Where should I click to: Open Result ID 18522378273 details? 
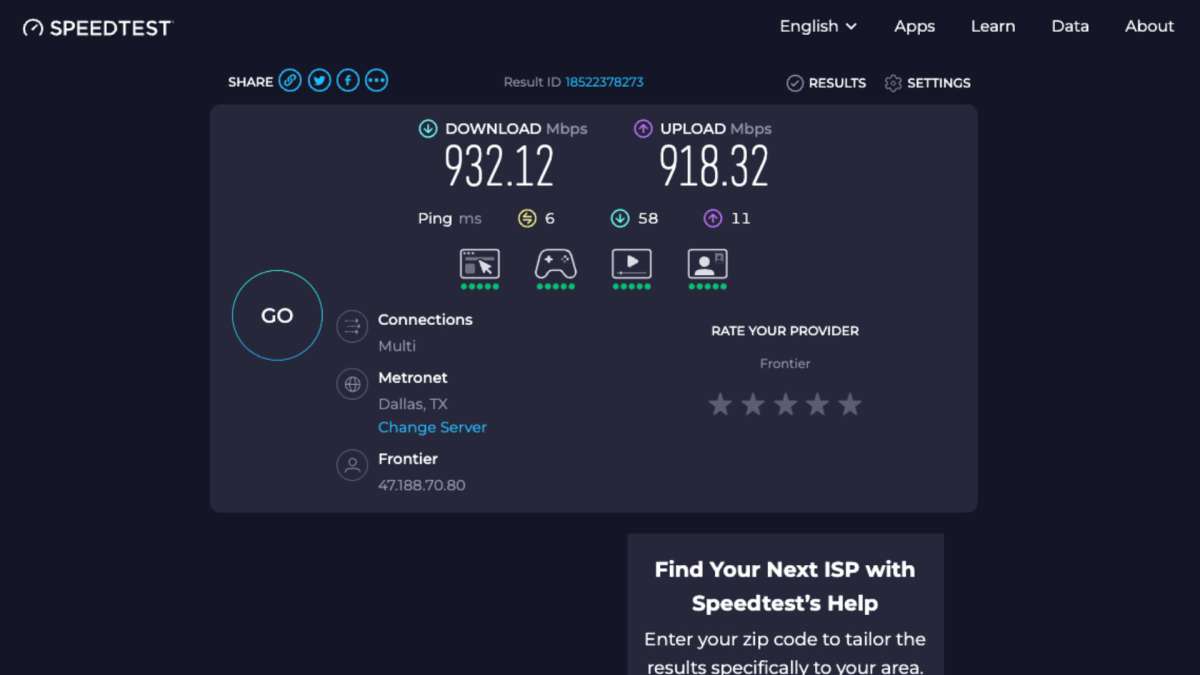pos(603,84)
